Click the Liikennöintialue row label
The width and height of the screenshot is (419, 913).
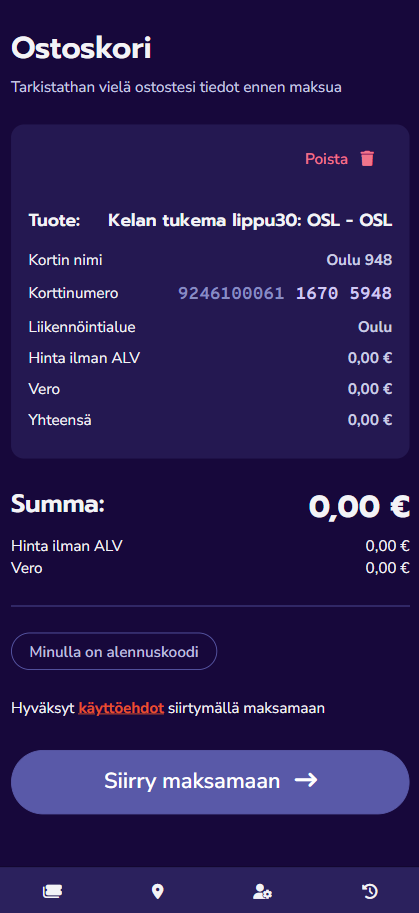coord(82,327)
